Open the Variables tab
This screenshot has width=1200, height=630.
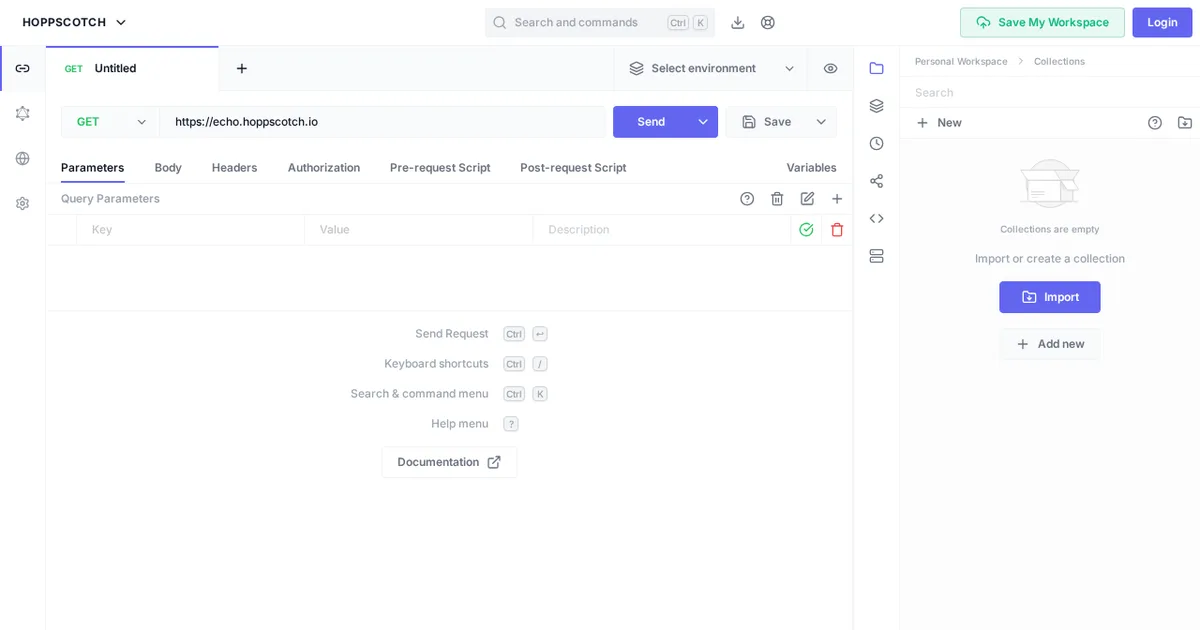click(x=811, y=167)
